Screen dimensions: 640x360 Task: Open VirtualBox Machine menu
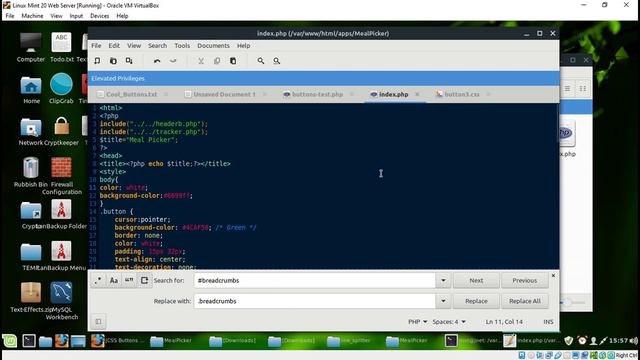32,16
